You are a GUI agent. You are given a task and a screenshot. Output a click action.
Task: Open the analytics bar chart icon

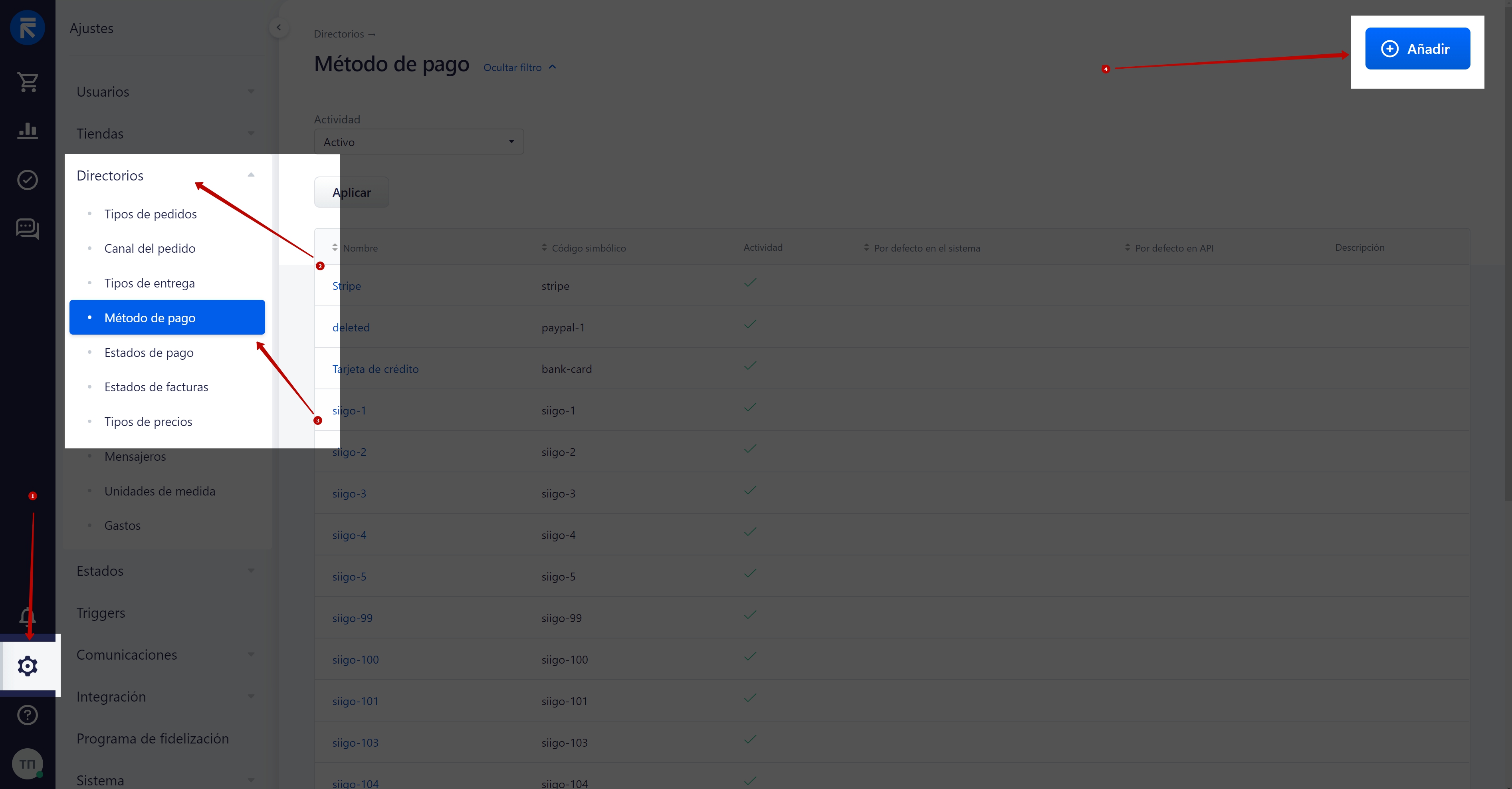pos(28,130)
